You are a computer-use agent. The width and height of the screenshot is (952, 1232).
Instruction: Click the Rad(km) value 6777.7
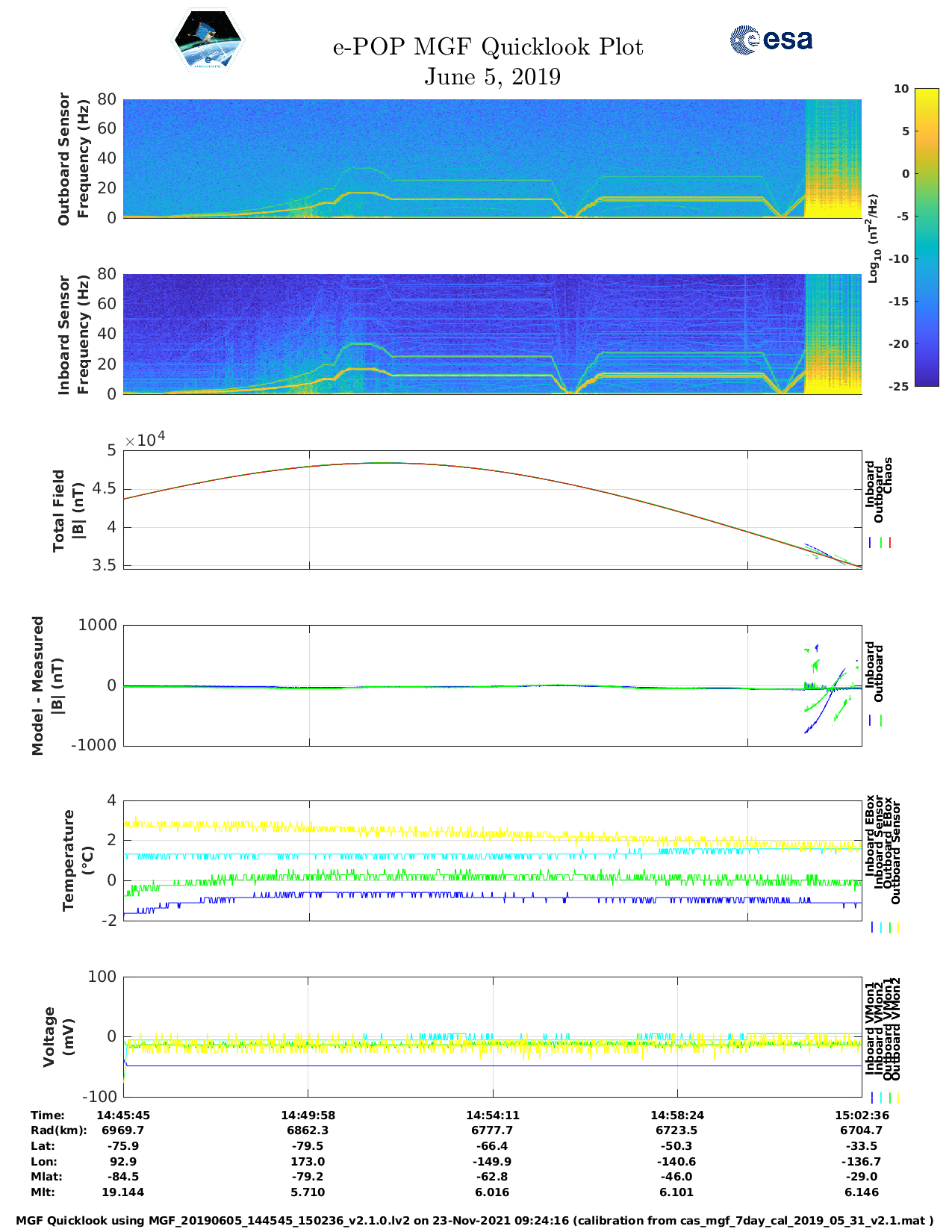492,1130
